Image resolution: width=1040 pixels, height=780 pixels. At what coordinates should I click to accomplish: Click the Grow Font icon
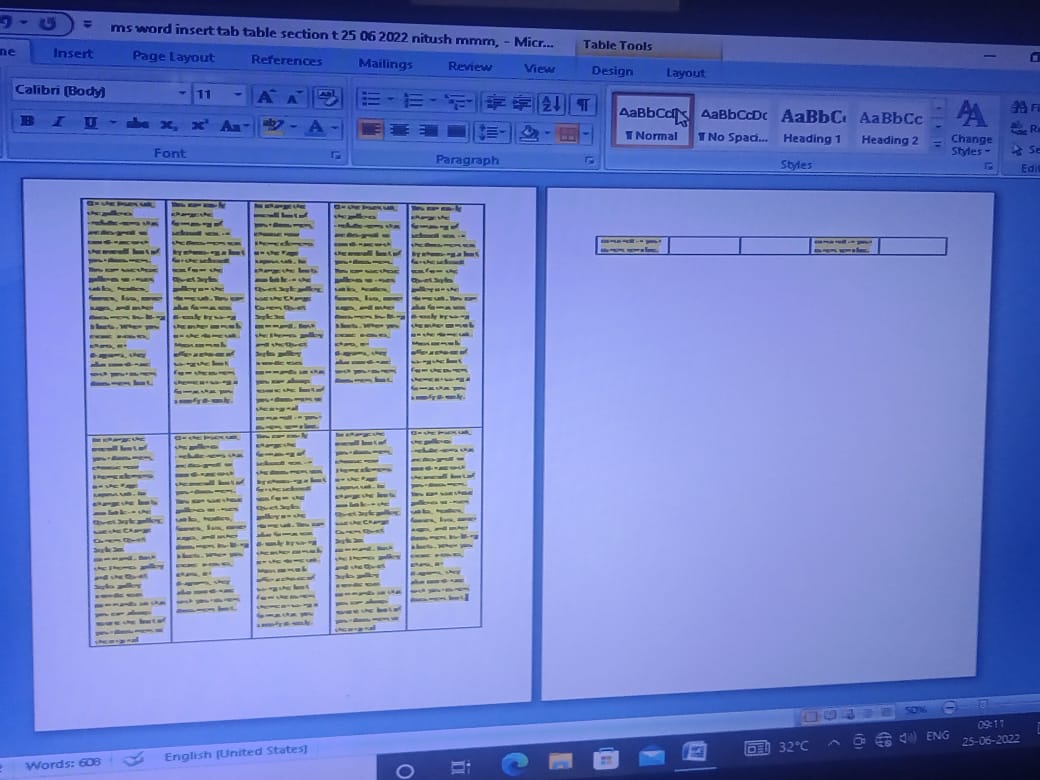pos(265,96)
